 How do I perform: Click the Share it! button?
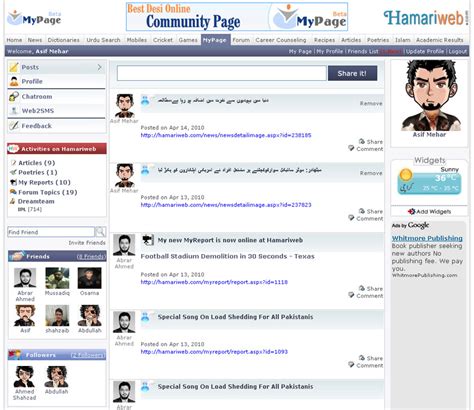click(x=352, y=73)
